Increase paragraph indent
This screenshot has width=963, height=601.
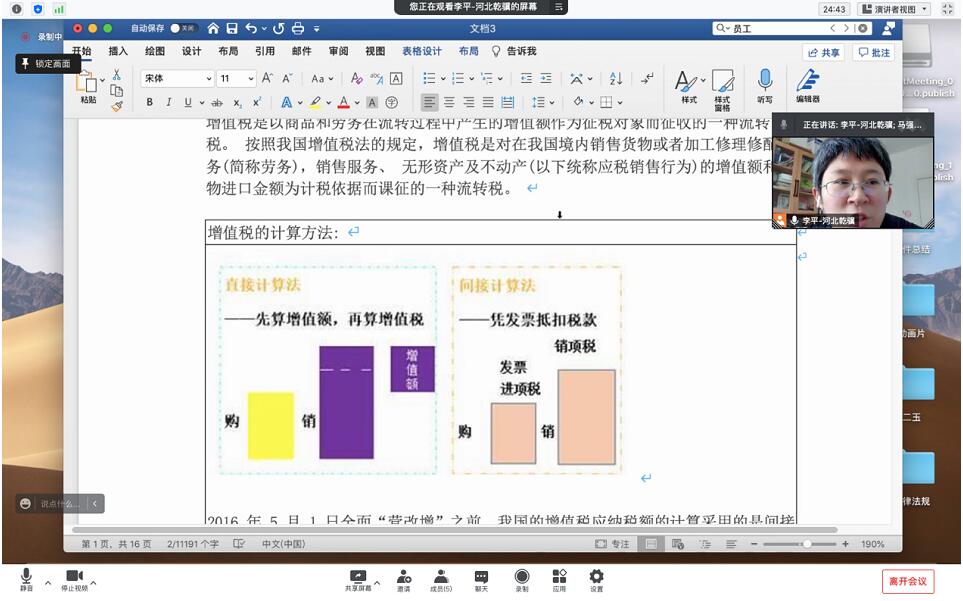click(x=545, y=78)
